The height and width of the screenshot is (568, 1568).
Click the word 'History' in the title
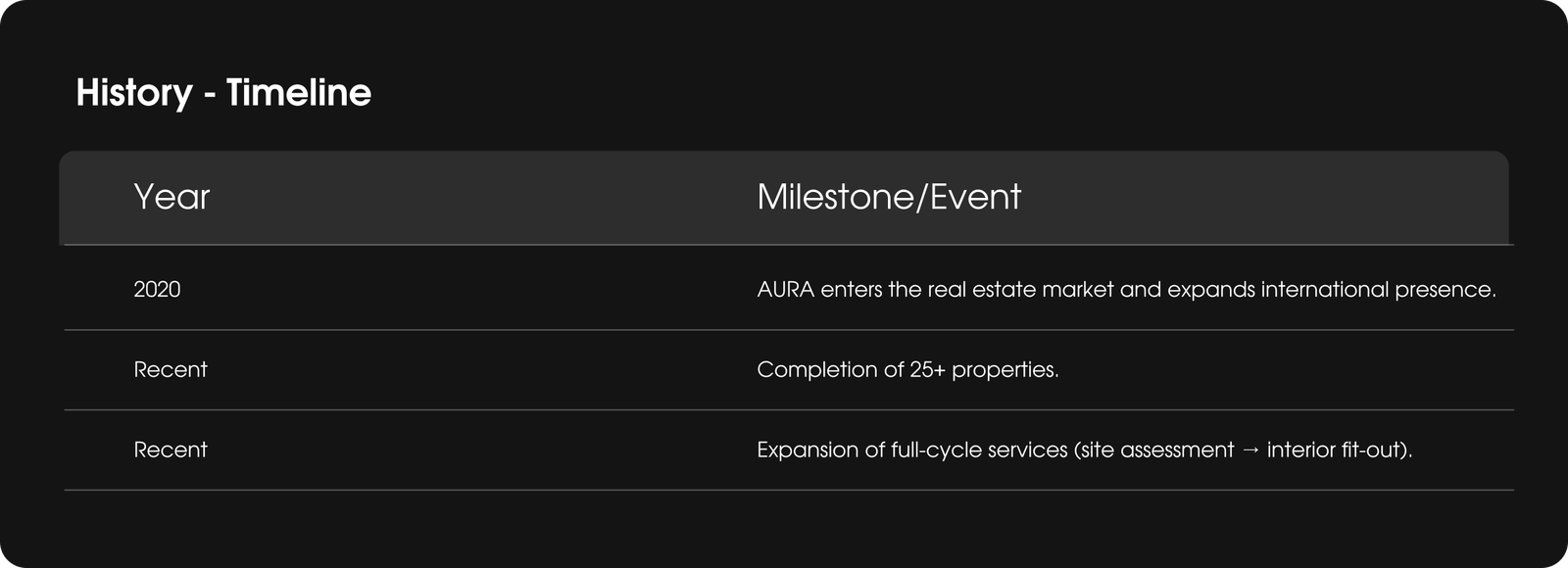point(134,93)
